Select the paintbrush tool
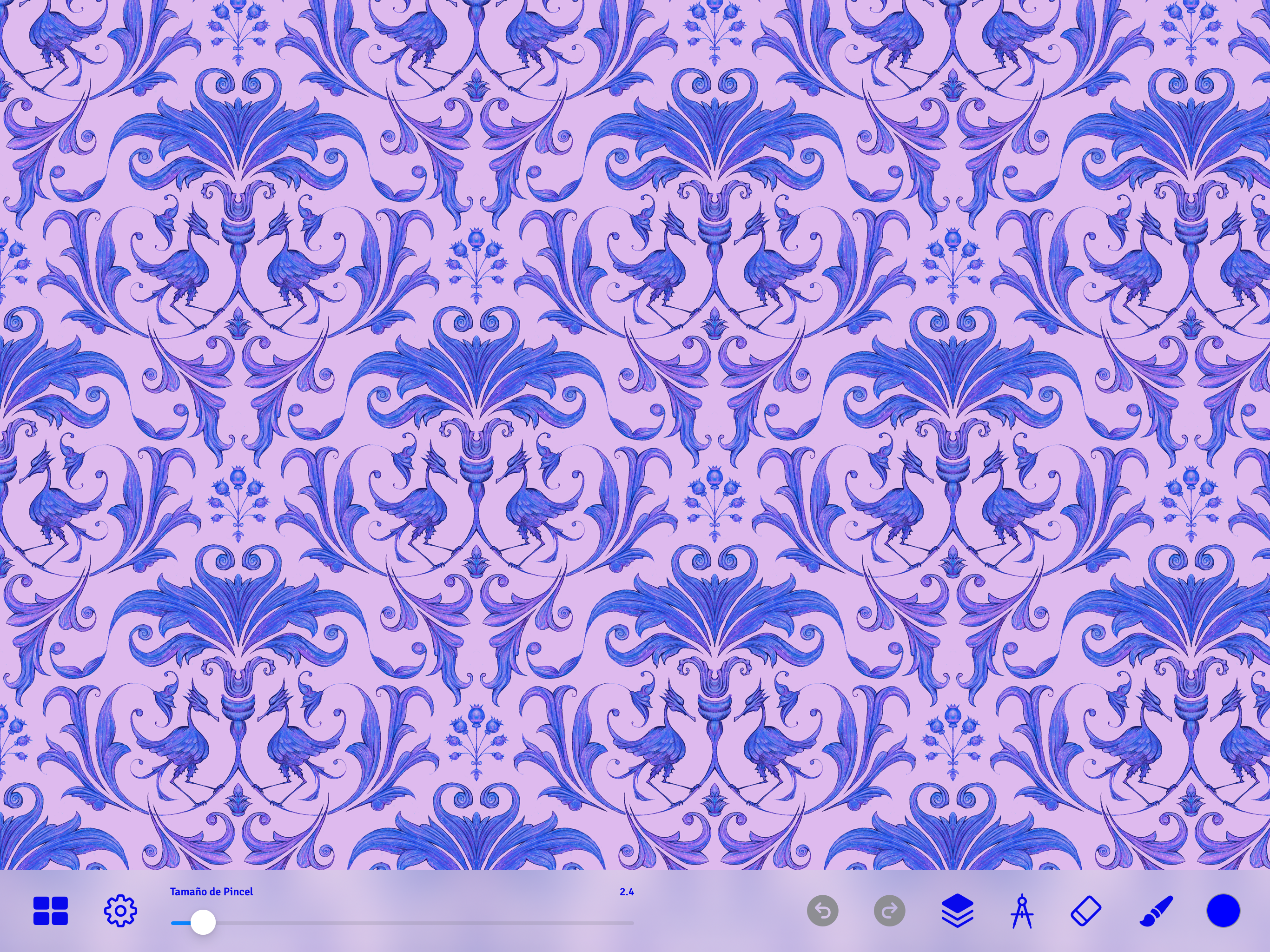The height and width of the screenshot is (952, 1270). [1156, 911]
